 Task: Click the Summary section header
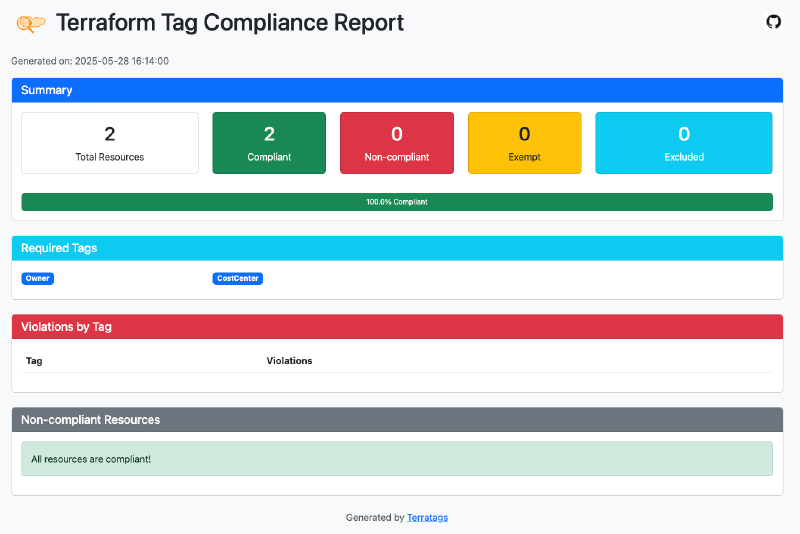(x=397, y=90)
